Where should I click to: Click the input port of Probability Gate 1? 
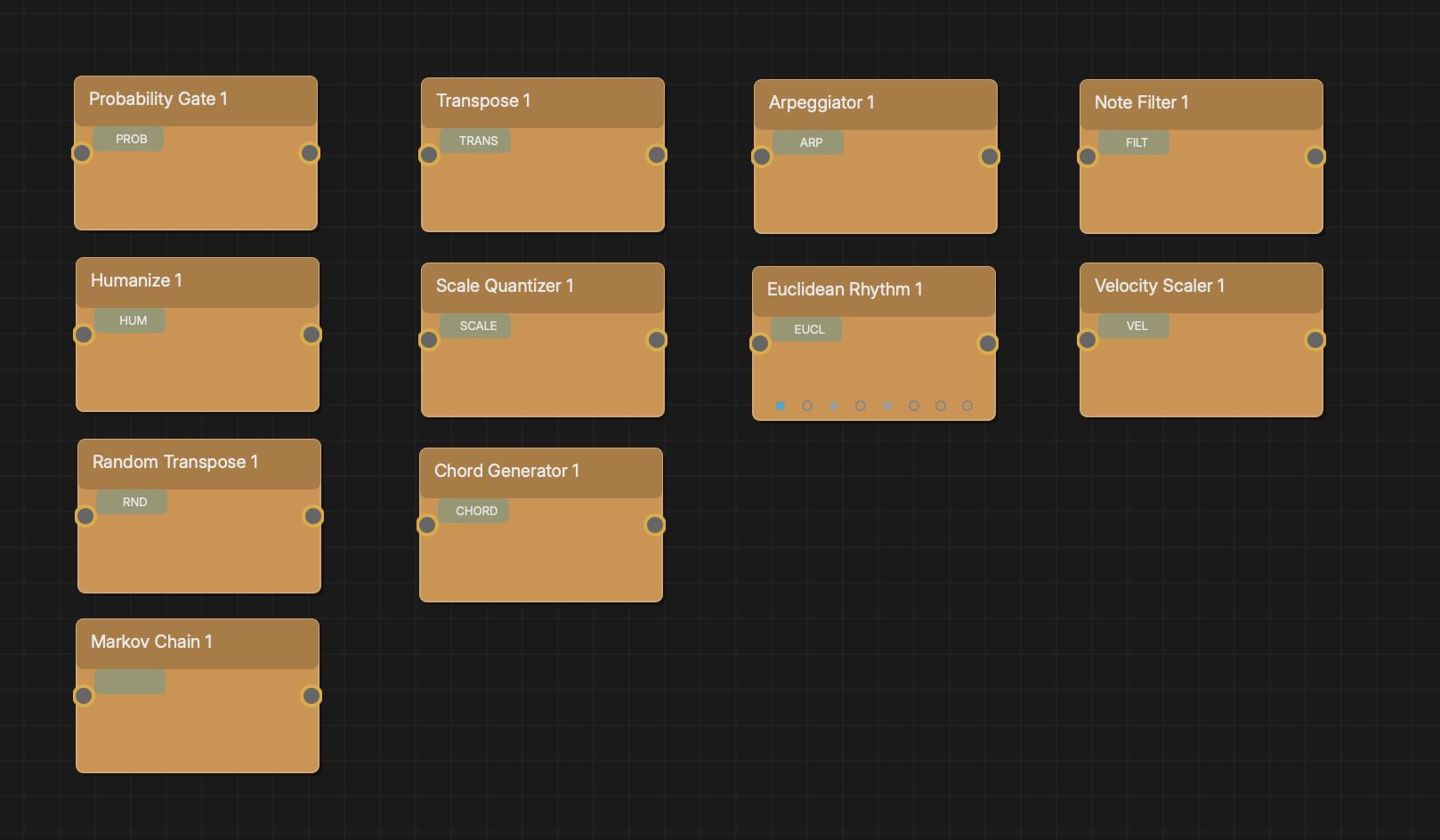[x=82, y=153]
